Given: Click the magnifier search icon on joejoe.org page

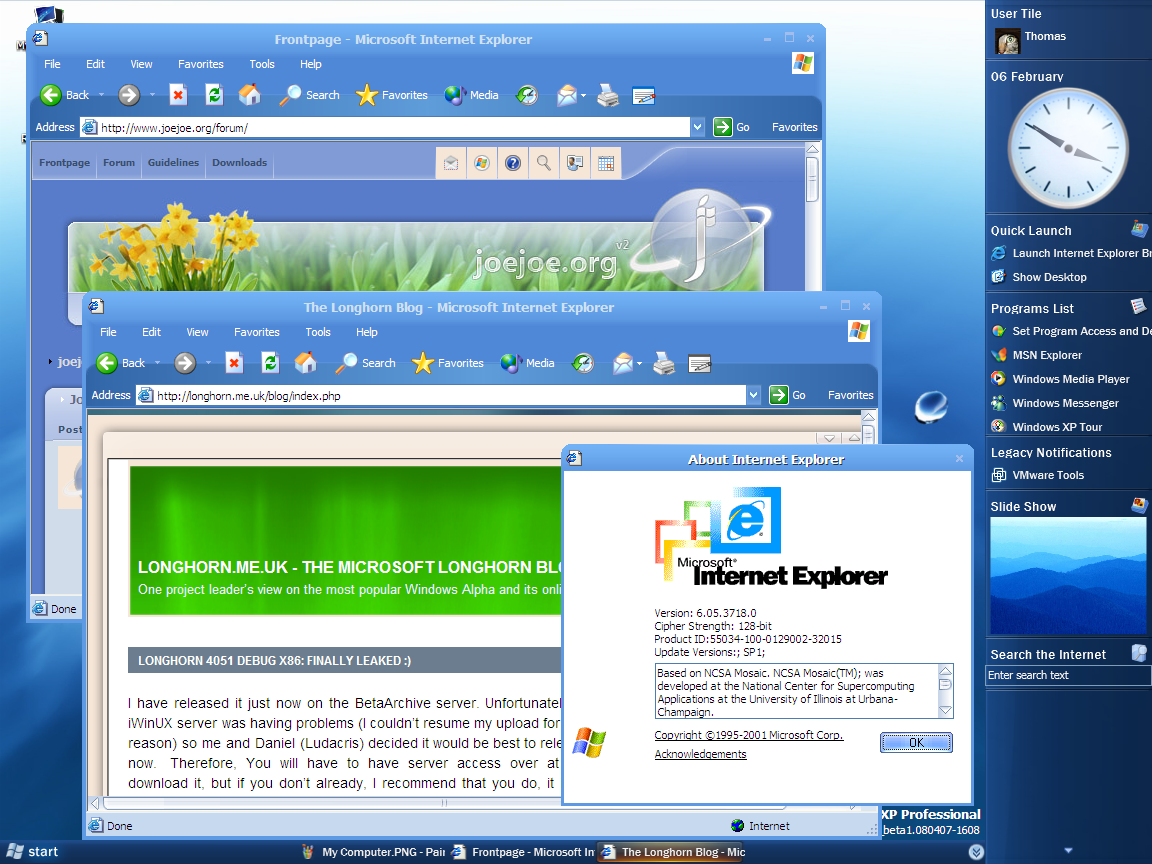Looking at the screenshot, I should coord(544,163).
